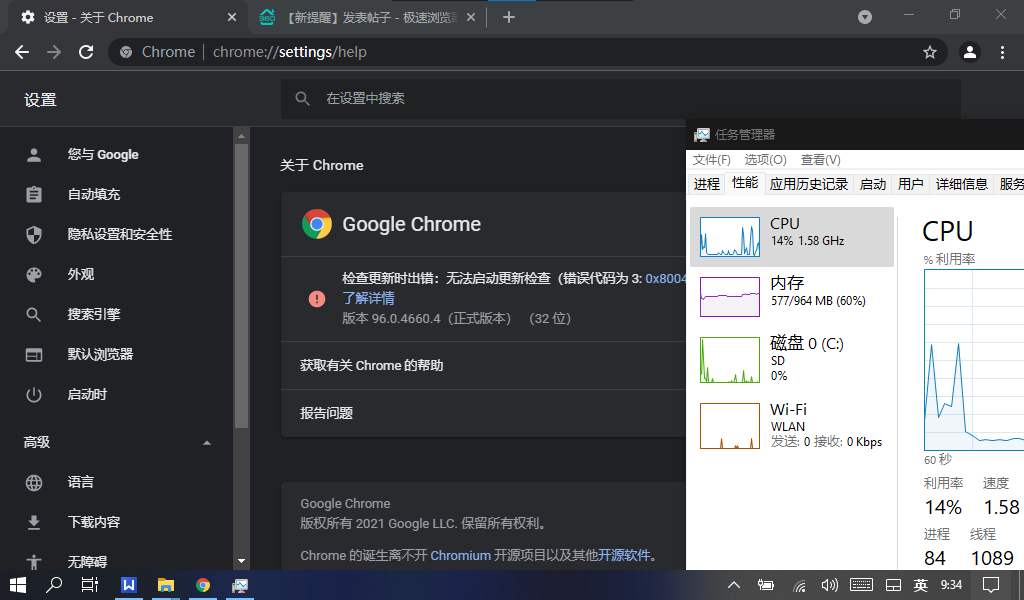Switch to the 进程 tab in Task Manager
The image size is (1024, 600).
[707, 184]
